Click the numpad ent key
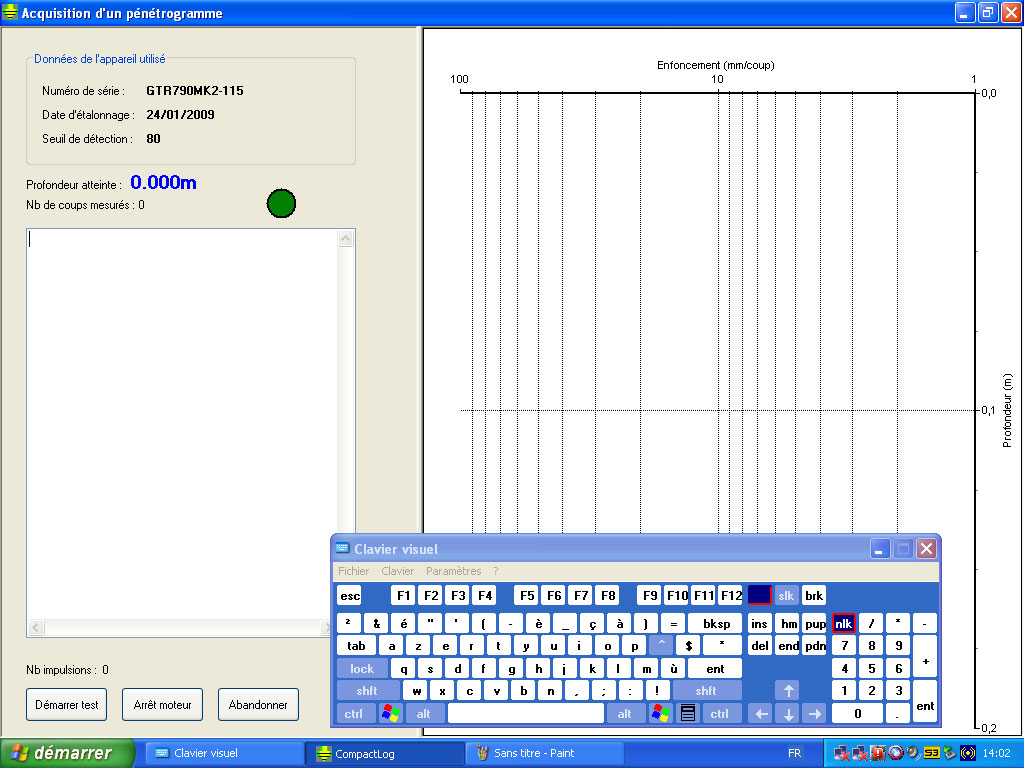Screen dimensions: 1024x768 click(925, 701)
